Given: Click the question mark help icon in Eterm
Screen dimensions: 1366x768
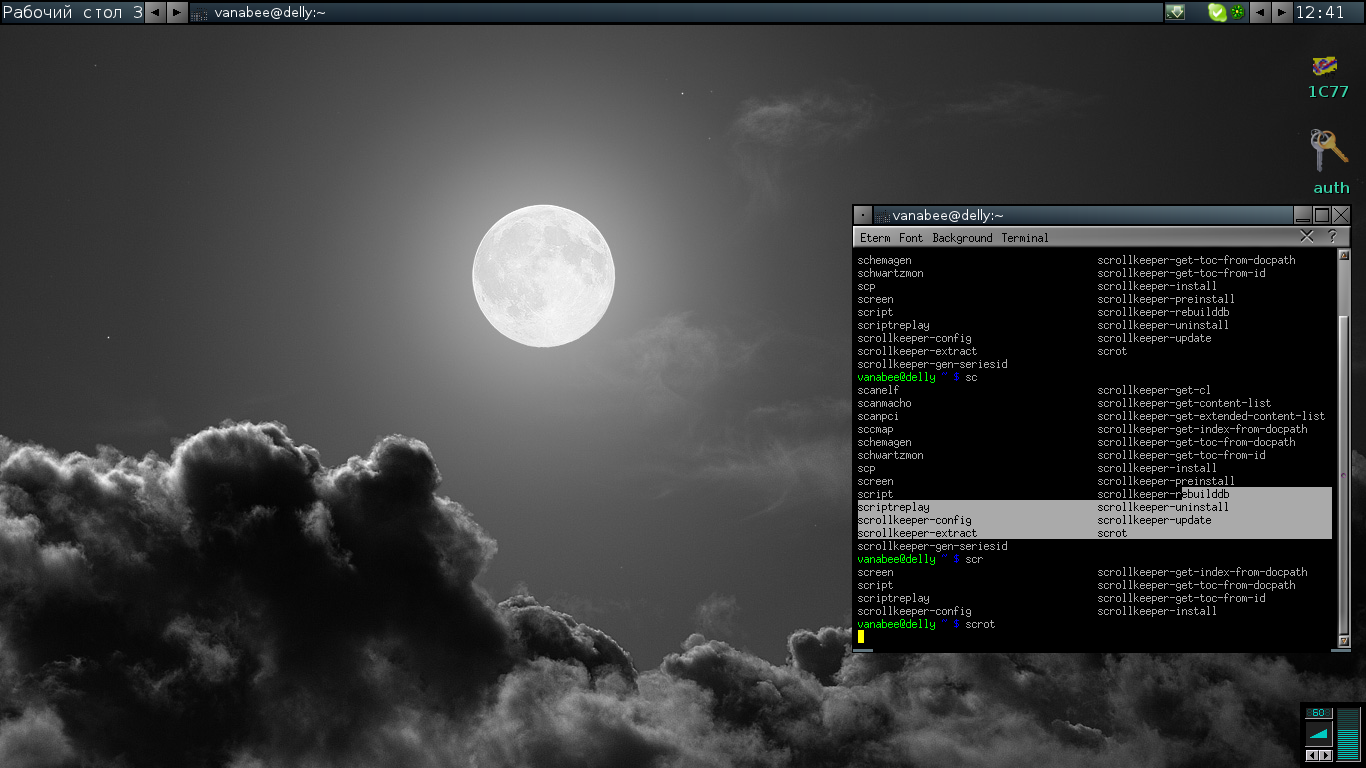Looking at the screenshot, I should [1331, 237].
